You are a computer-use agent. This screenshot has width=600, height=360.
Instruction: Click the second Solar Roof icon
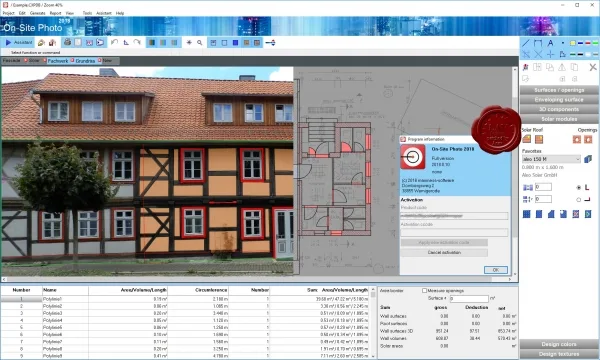[x=539, y=139]
